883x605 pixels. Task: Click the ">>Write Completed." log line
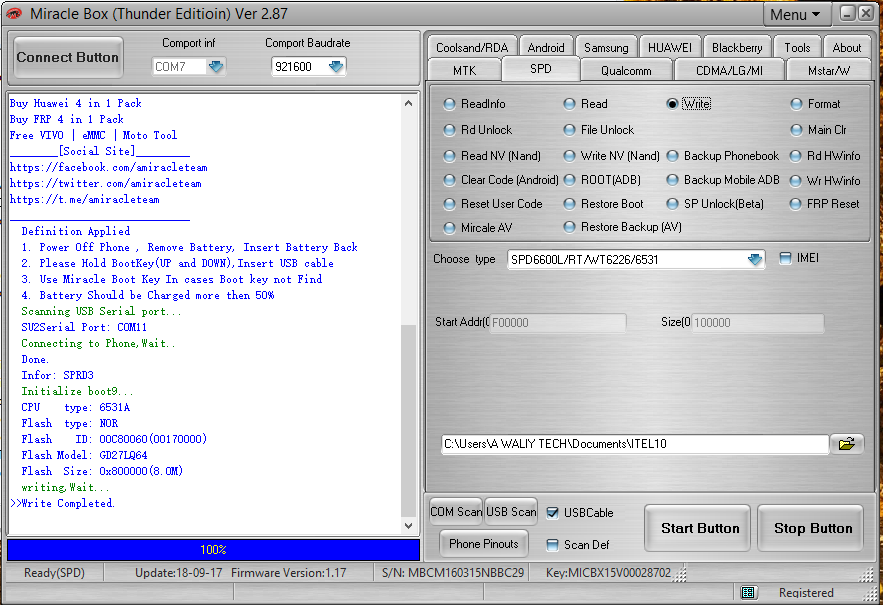coord(63,503)
